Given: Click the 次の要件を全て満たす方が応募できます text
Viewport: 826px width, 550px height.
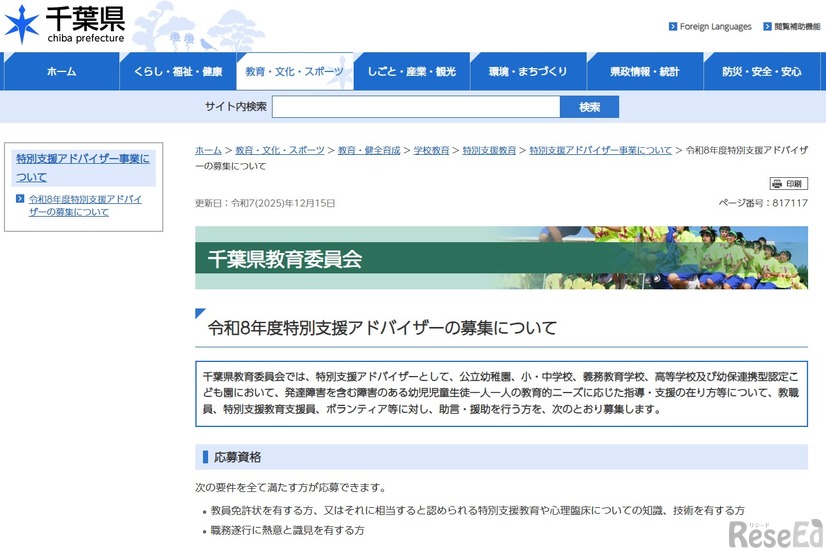Looking at the screenshot, I should click(x=291, y=487).
